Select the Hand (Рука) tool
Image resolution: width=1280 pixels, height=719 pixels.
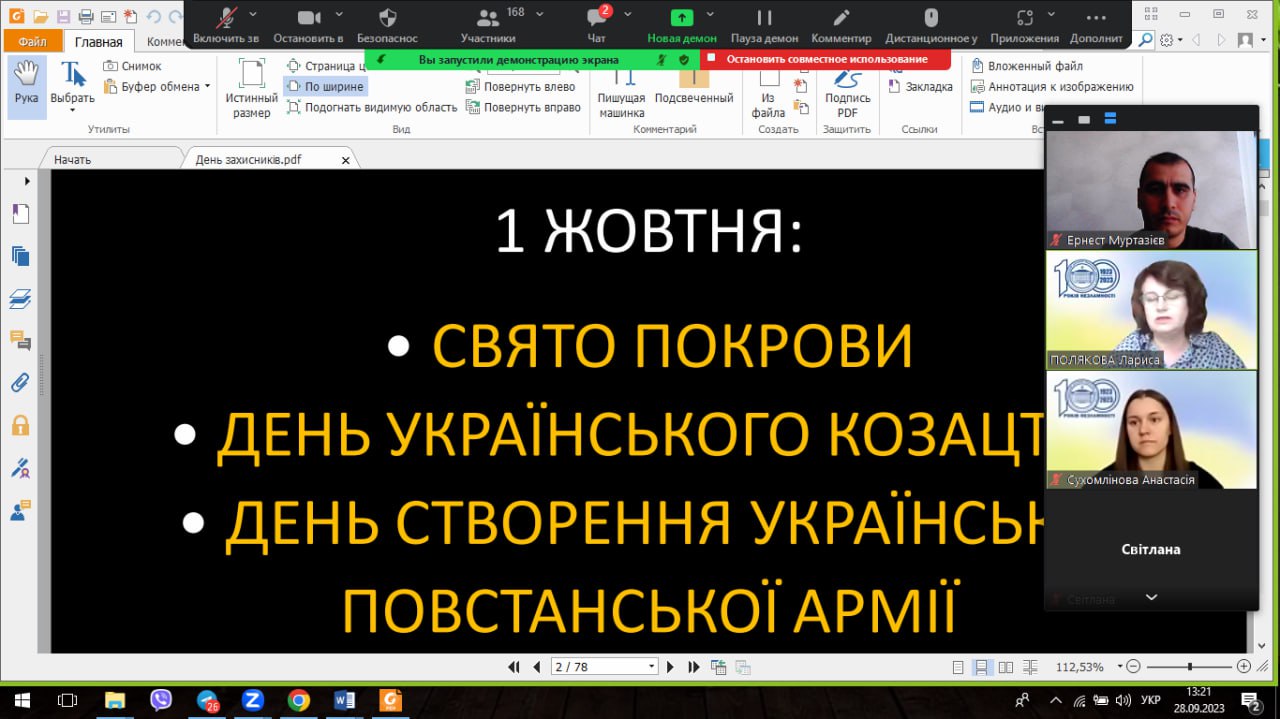27,84
